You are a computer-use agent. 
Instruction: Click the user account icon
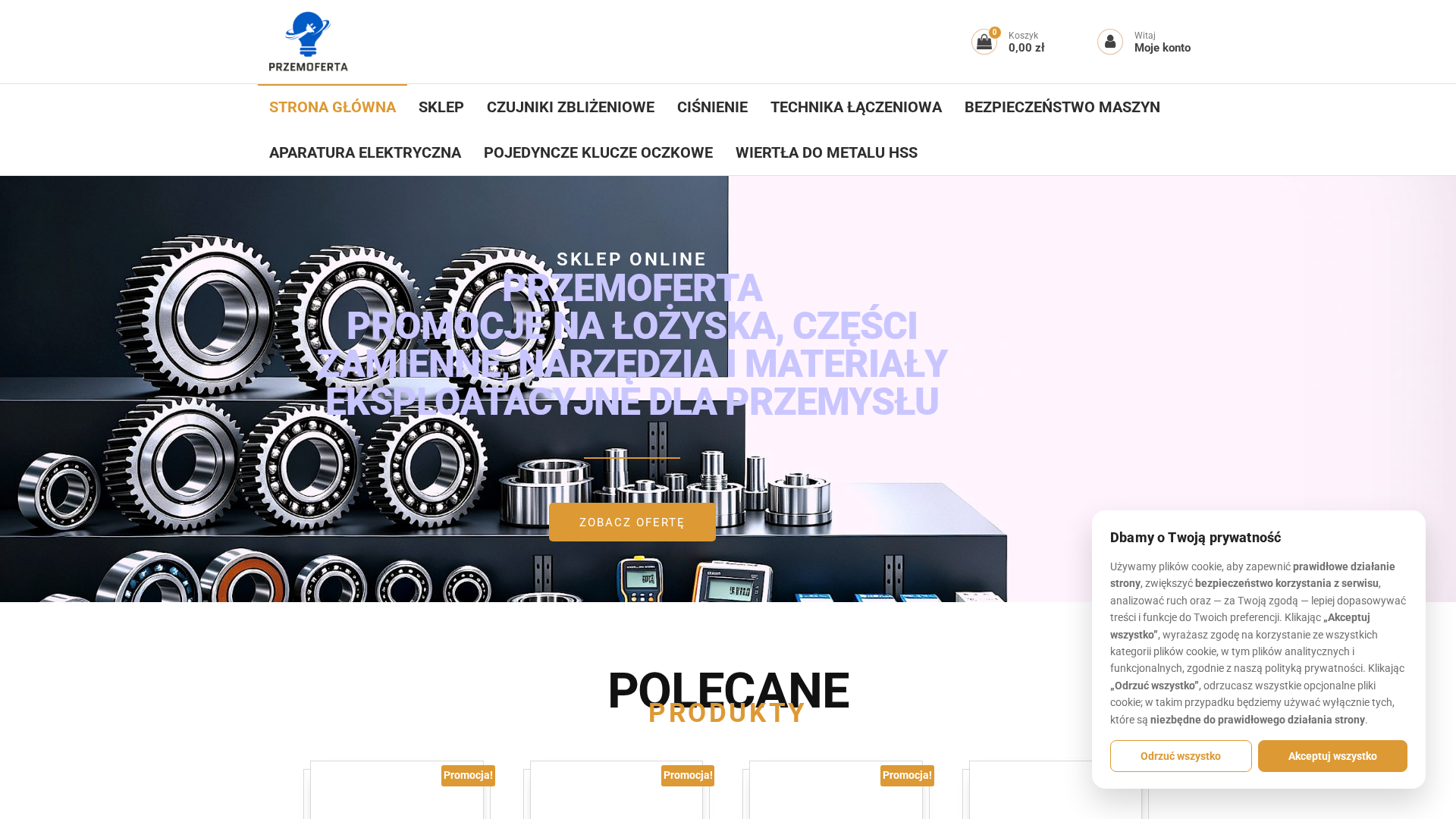click(x=1110, y=42)
